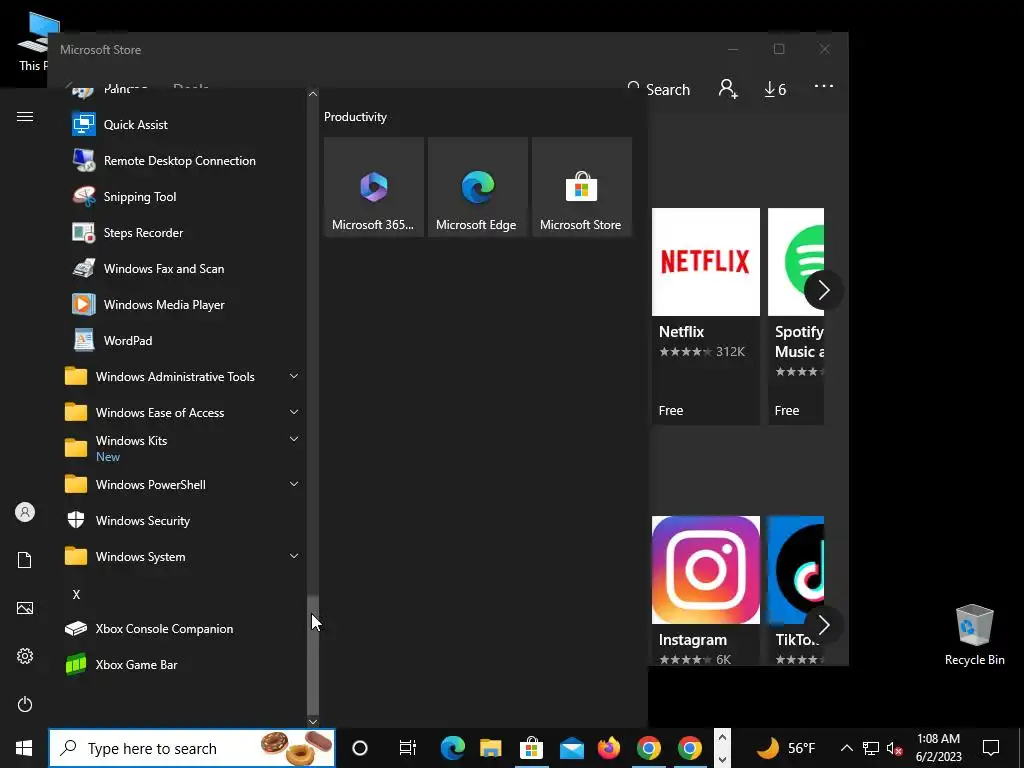Click the taskbar toolbar overflow arrows
The width and height of the screenshot is (1024, 768).
pyautogui.click(x=722, y=748)
